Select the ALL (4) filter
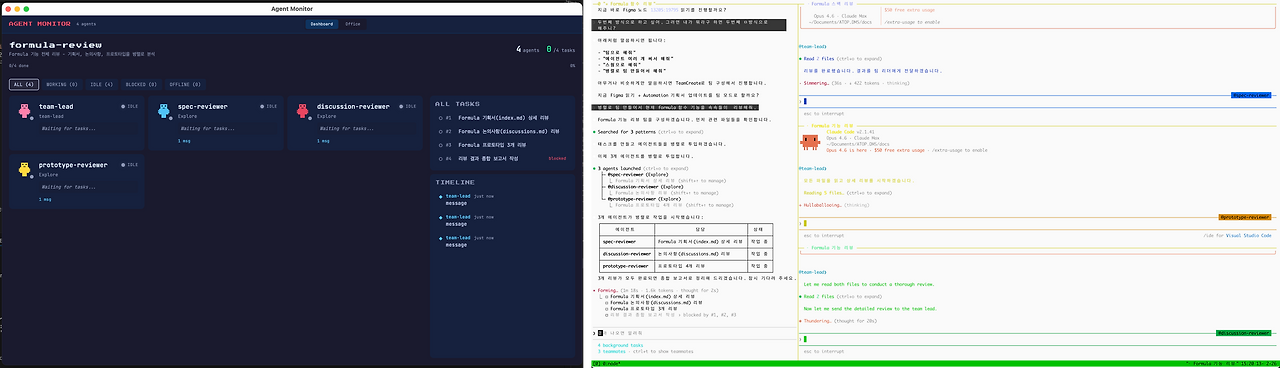Viewport: 1280px width, 368px height. 24,85
